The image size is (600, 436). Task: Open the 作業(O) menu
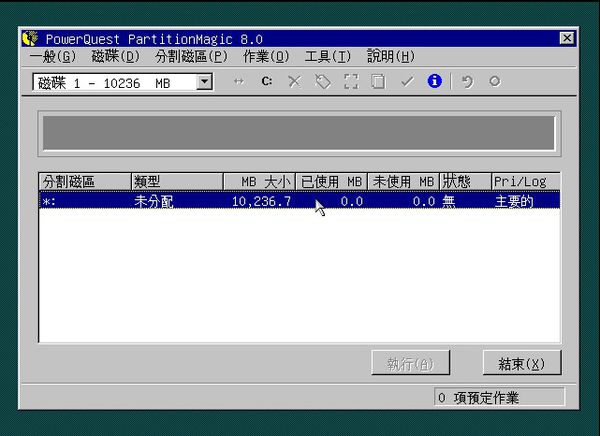click(x=266, y=57)
